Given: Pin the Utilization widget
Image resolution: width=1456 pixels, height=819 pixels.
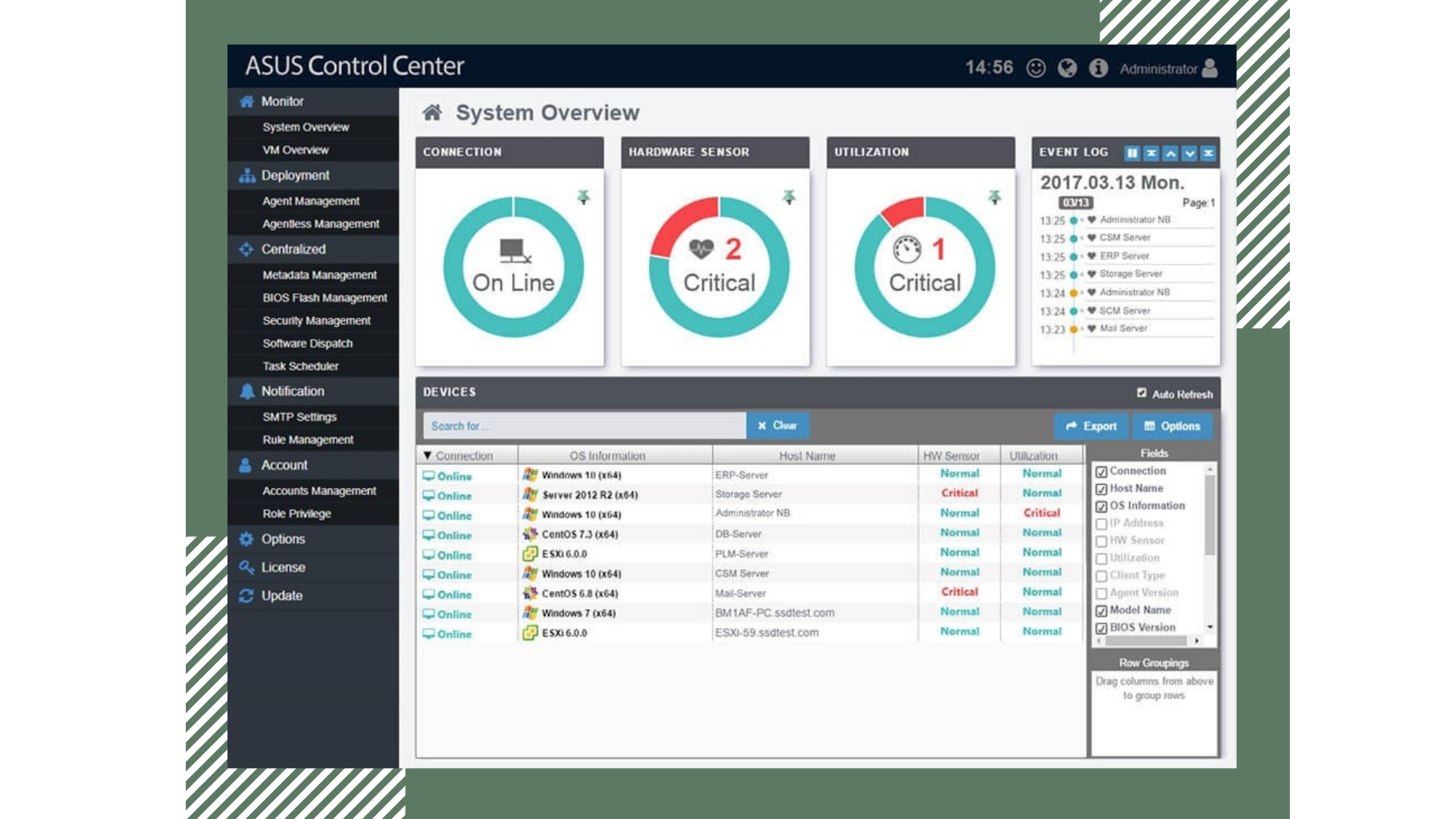Looking at the screenshot, I should coord(994,197).
